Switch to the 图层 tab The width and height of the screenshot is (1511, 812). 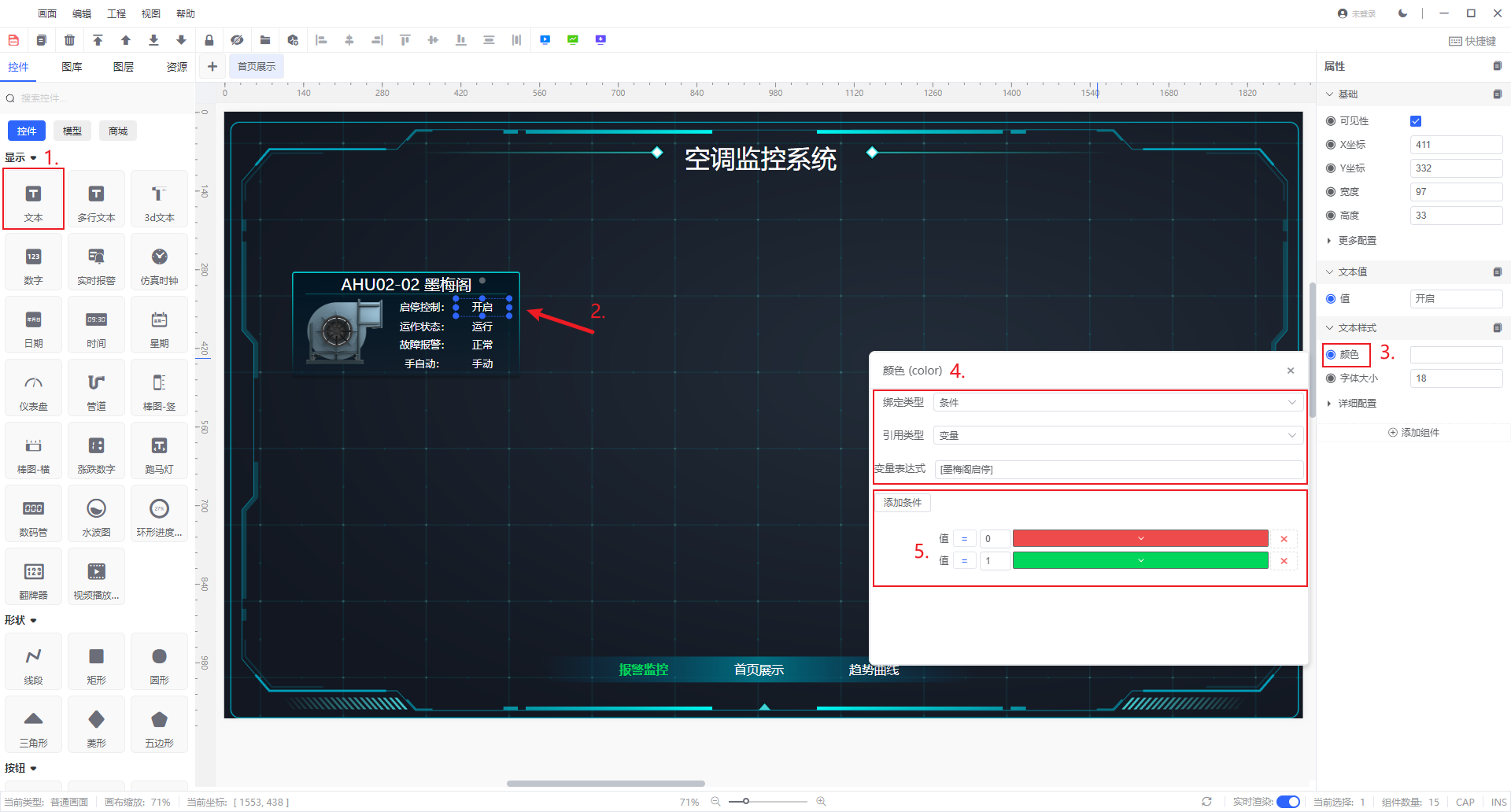[124, 67]
